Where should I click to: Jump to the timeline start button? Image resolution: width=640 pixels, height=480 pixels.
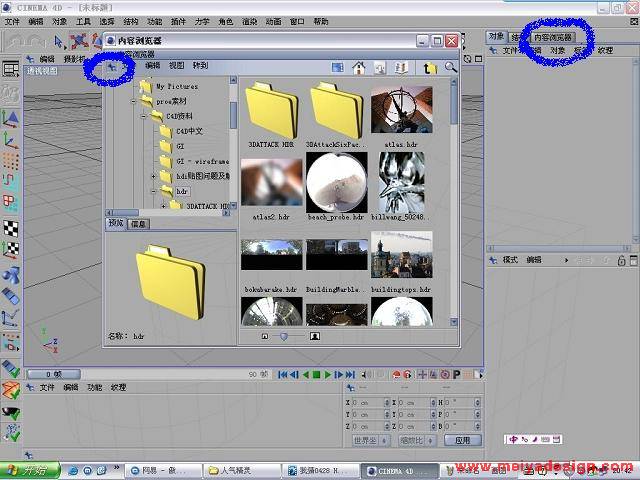tap(282, 374)
